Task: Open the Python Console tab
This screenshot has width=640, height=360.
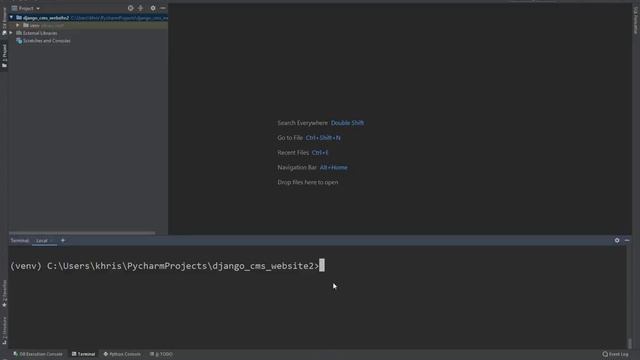Action: (x=122, y=354)
